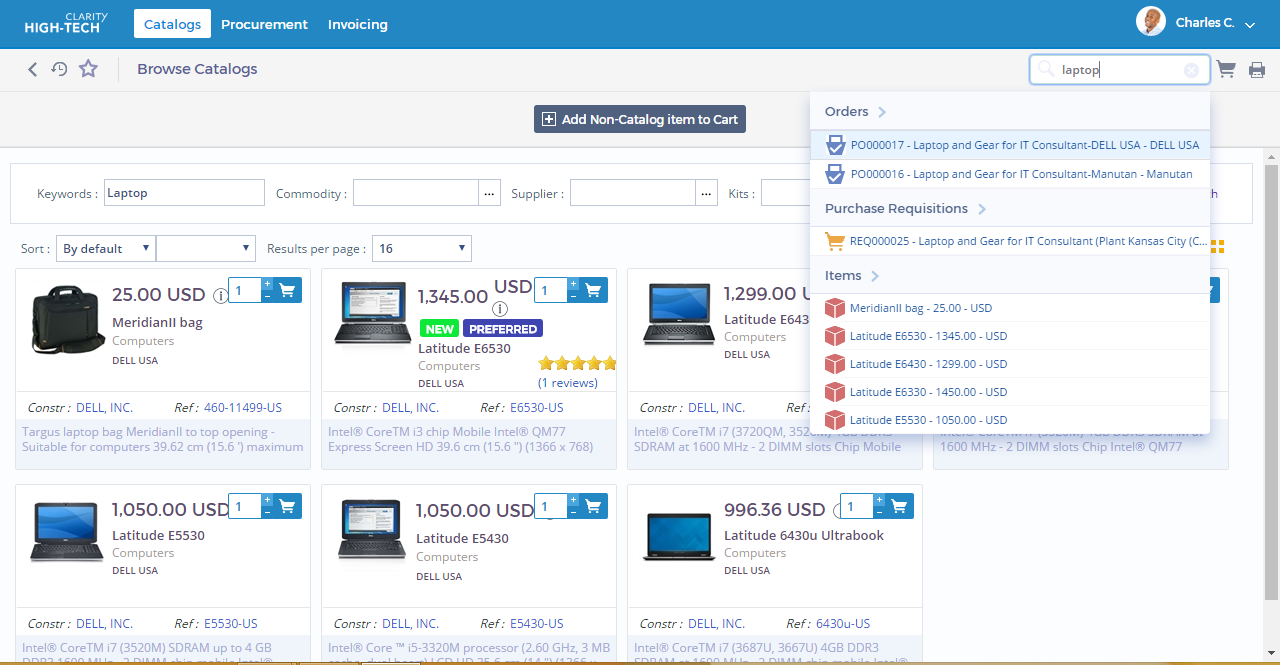
Task: Add MeridianII bag to cart
Action: pos(288,290)
